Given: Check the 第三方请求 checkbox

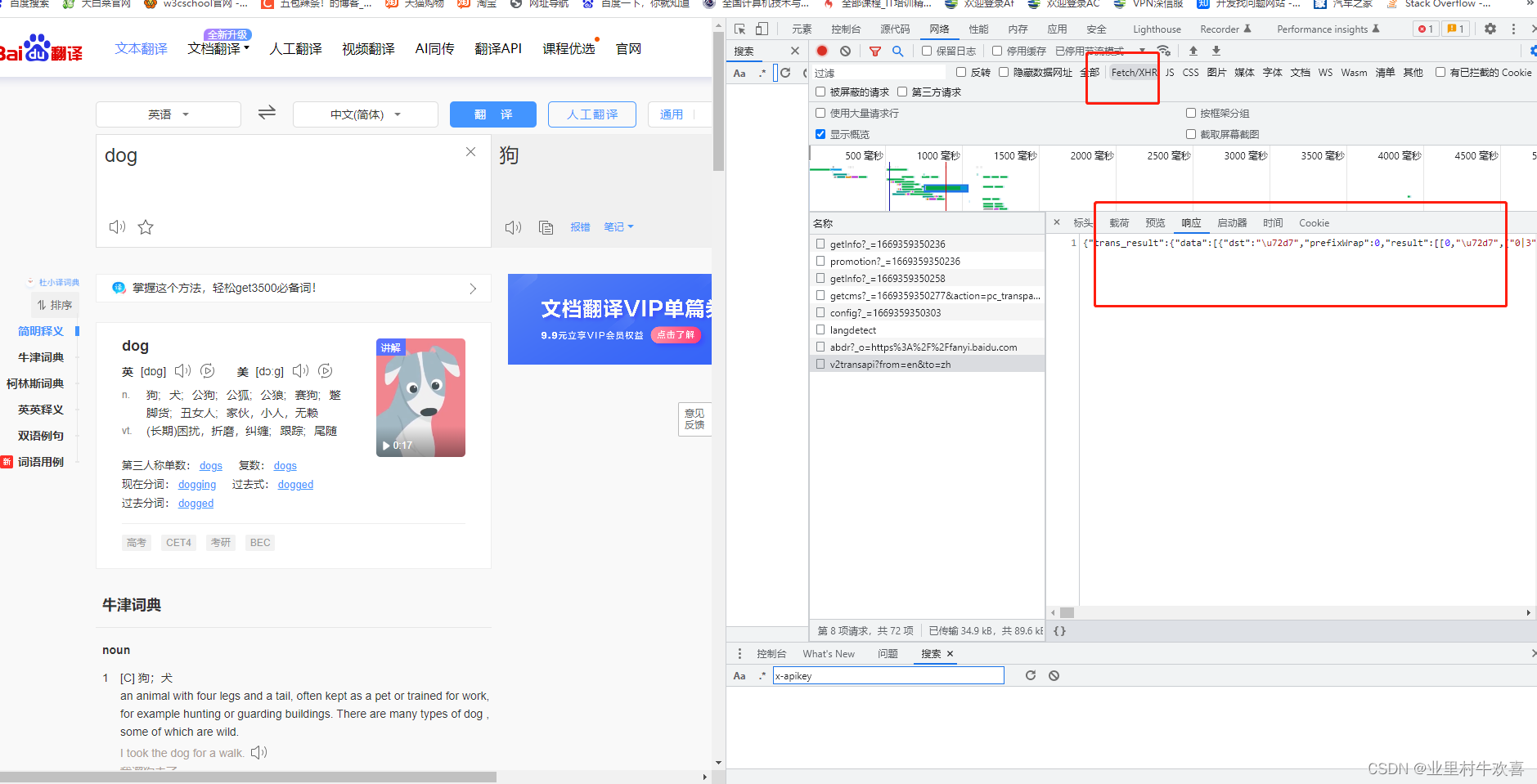Looking at the screenshot, I should click(902, 92).
